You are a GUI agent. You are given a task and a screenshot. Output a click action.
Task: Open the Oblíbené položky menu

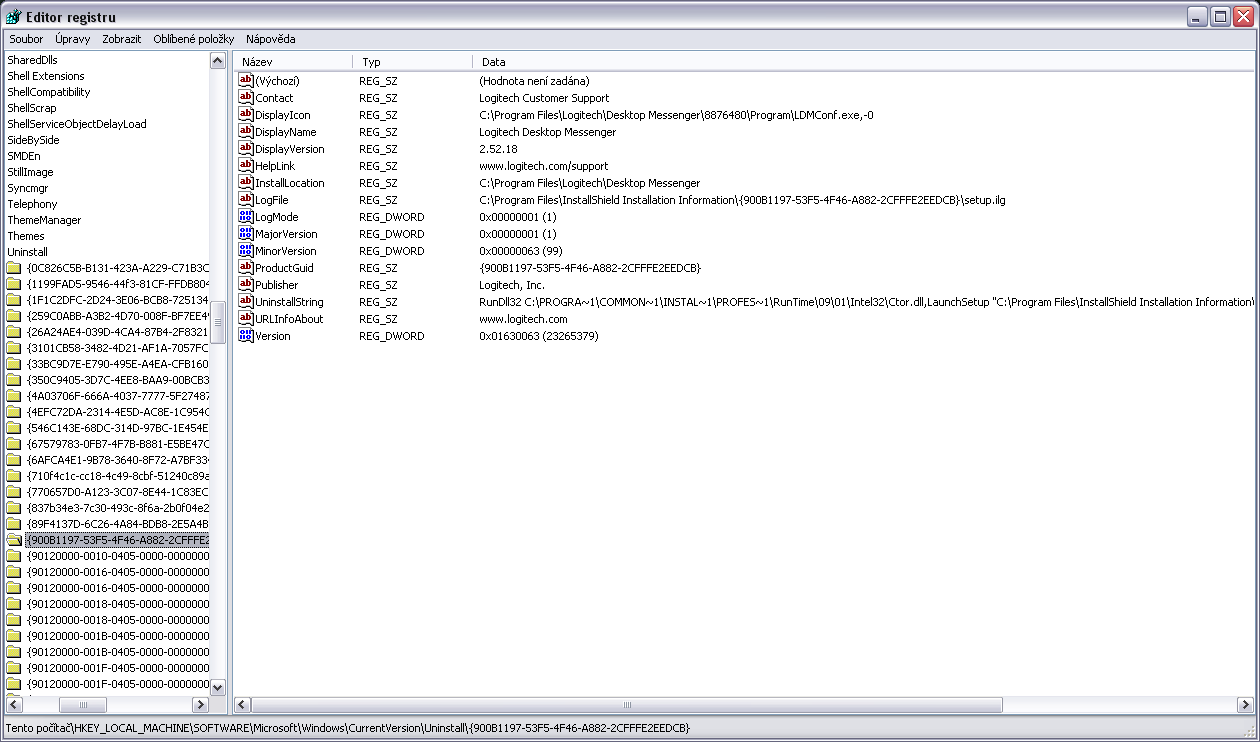click(x=194, y=39)
